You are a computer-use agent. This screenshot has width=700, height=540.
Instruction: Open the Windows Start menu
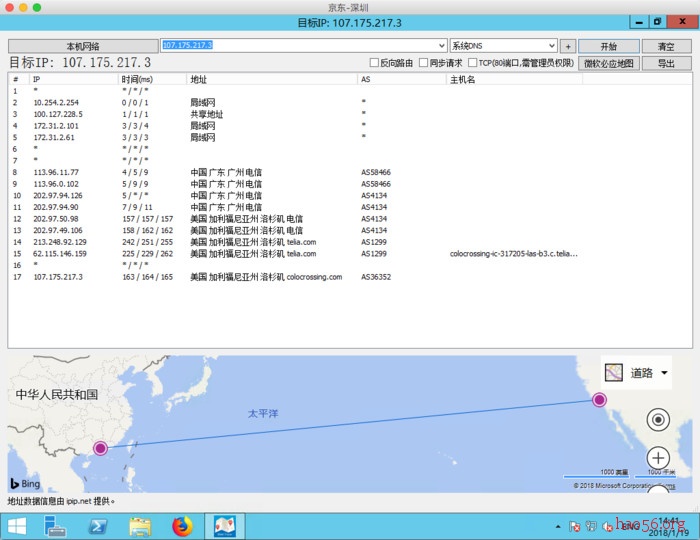click(x=17, y=527)
